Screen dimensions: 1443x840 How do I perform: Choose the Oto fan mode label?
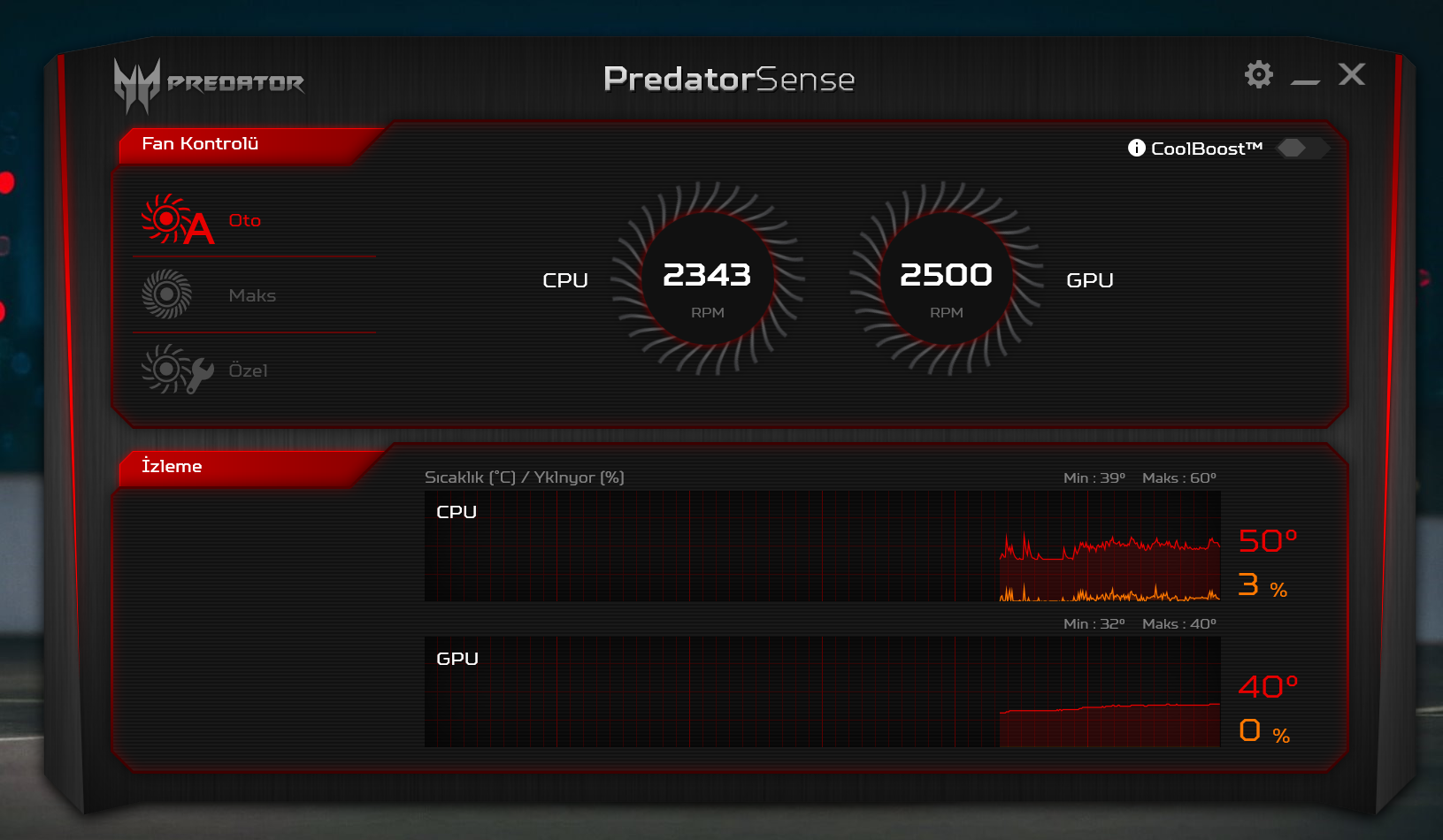coord(245,220)
